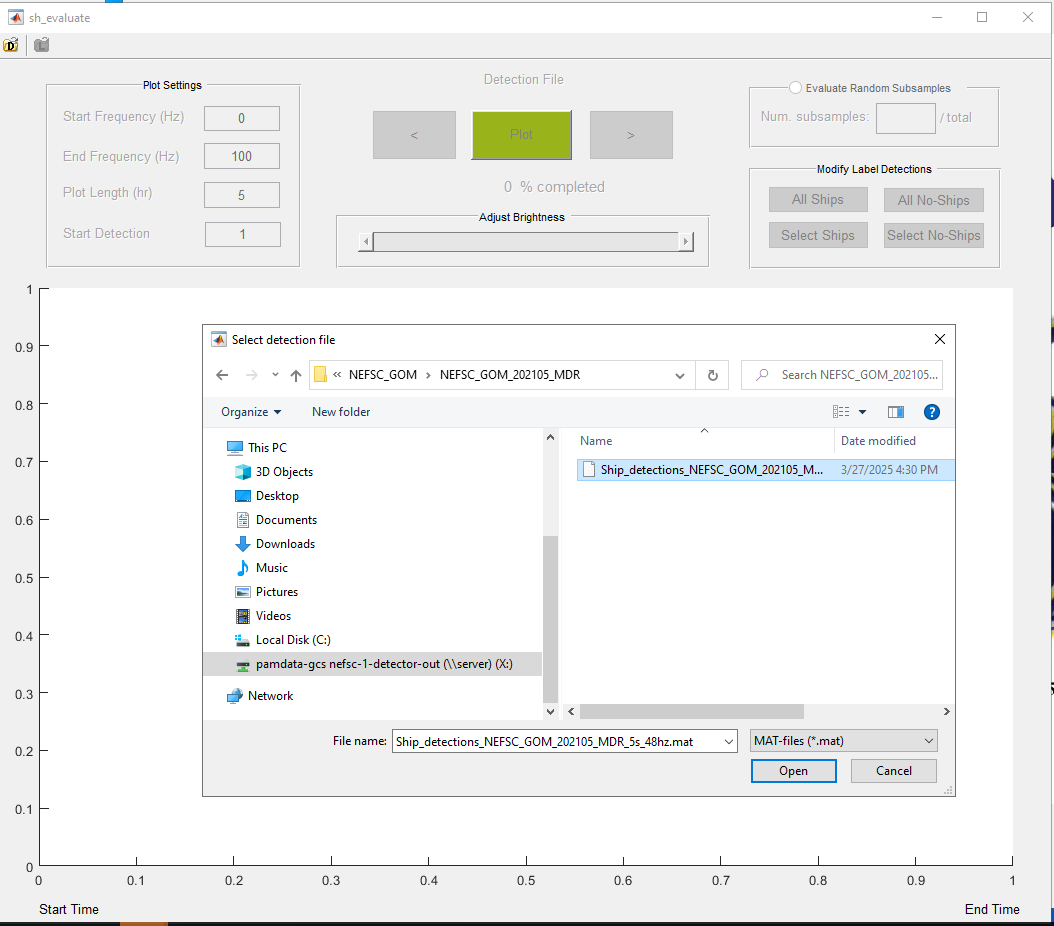
Task: Open the MAT-files file type dropdown
Action: 844,741
